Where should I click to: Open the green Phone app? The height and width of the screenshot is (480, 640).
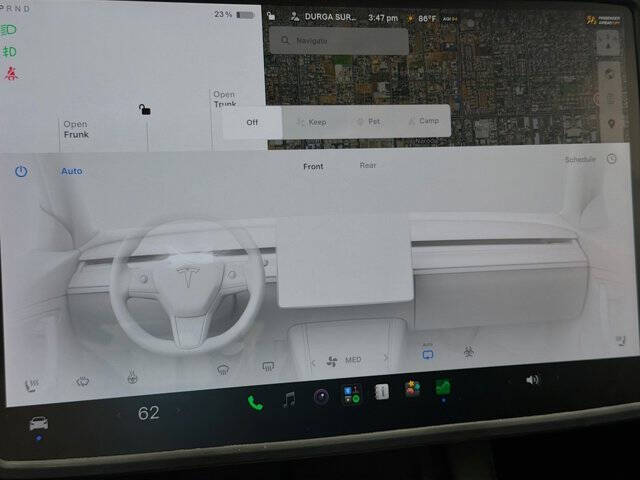click(x=256, y=403)
